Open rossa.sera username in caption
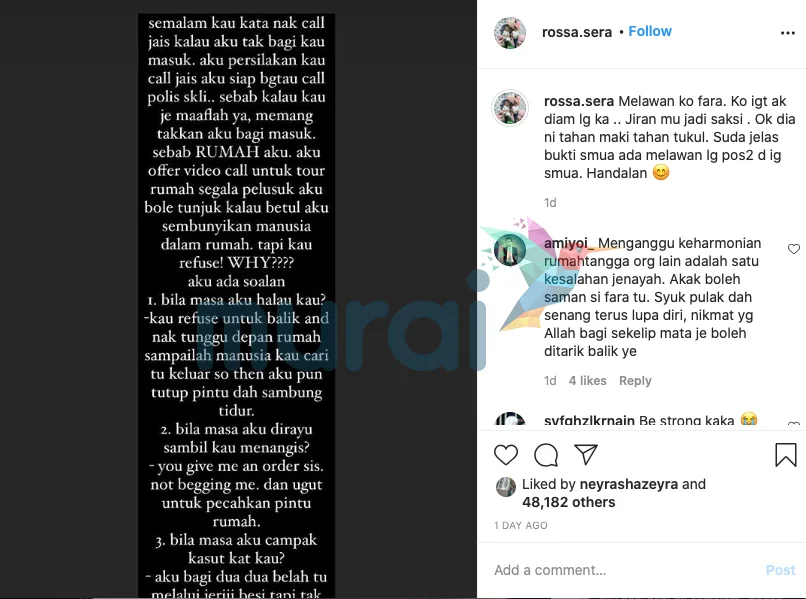The image size is (806, 599). [x=579, y=101]
